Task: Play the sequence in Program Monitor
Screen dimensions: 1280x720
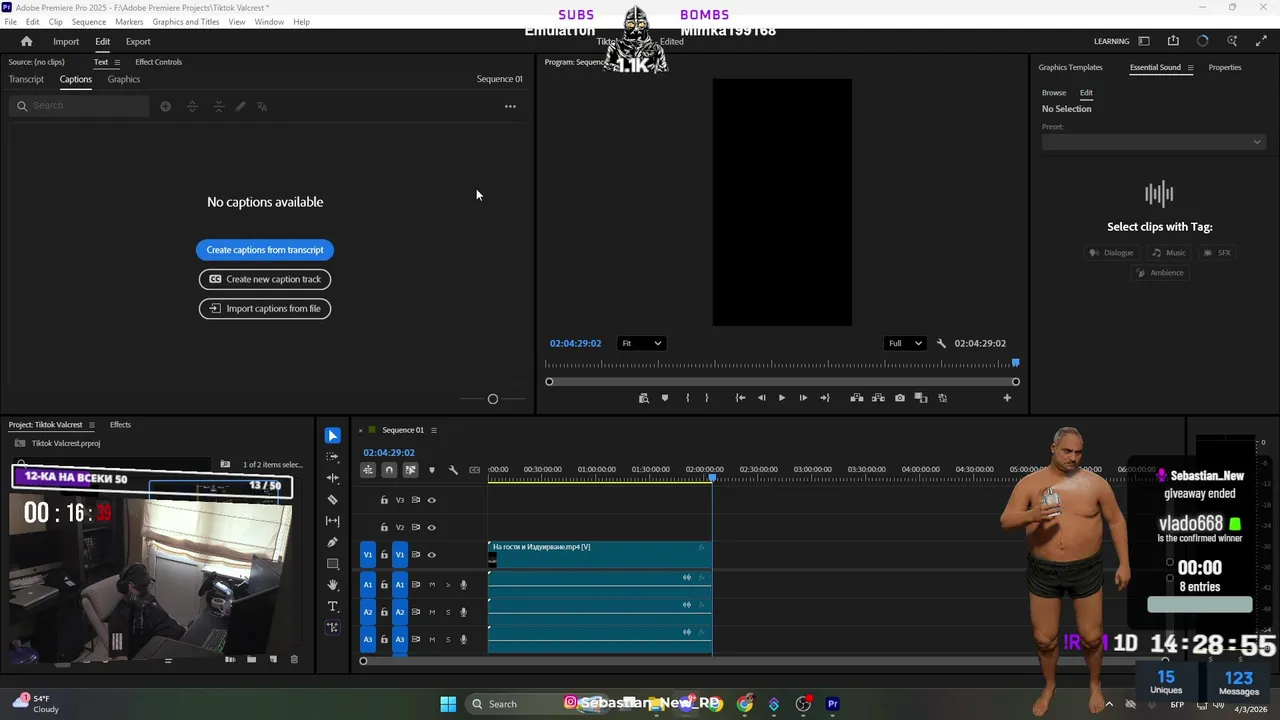Action: [782, 398]
